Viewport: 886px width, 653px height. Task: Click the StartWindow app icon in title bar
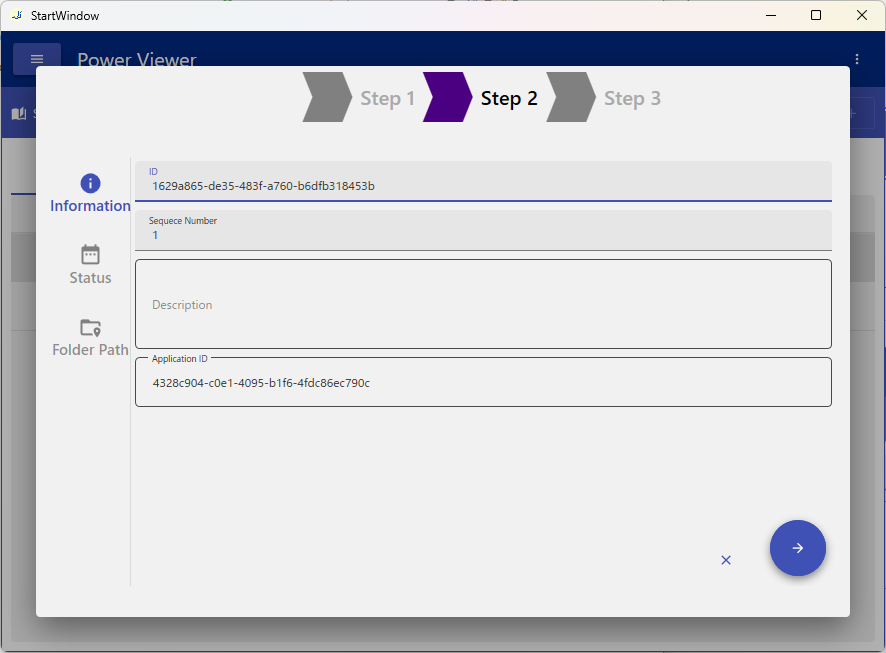[16, 15]
